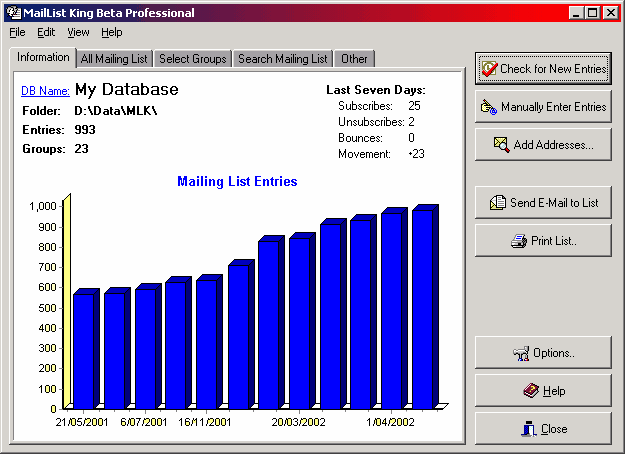Click the 20/03/2002 axis date label

298,422
